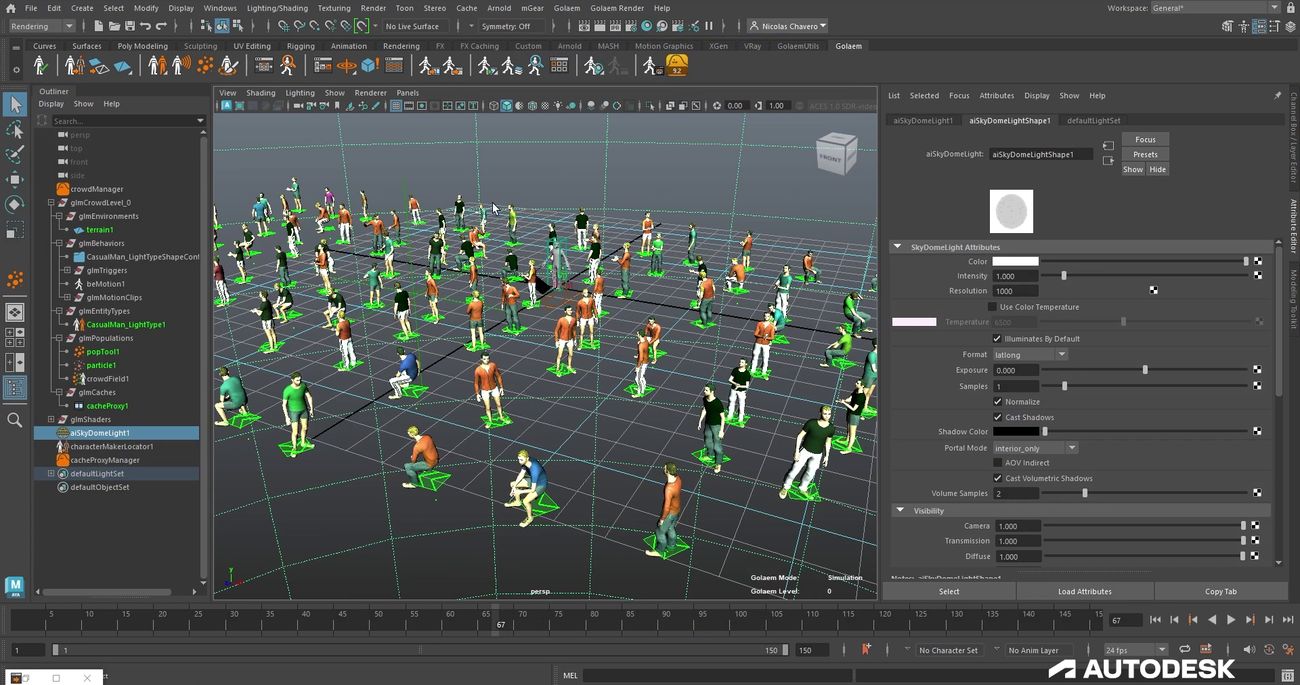Screen dimensions: 1300x685
Task: Open the Symmetry: Off dropdown
Action: (x=511, y=26)
